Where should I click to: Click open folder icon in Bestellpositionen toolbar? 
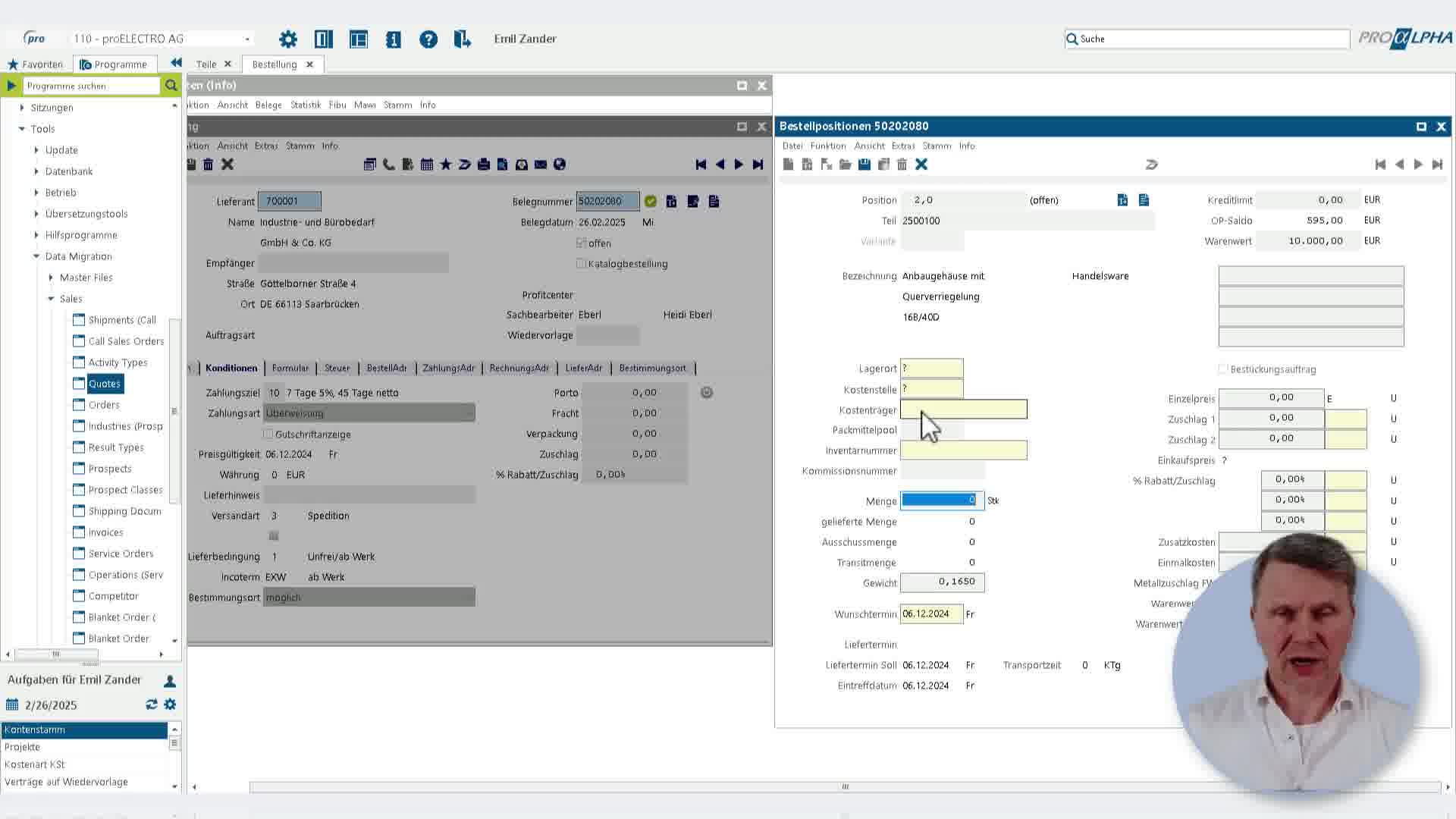[846, 165]
